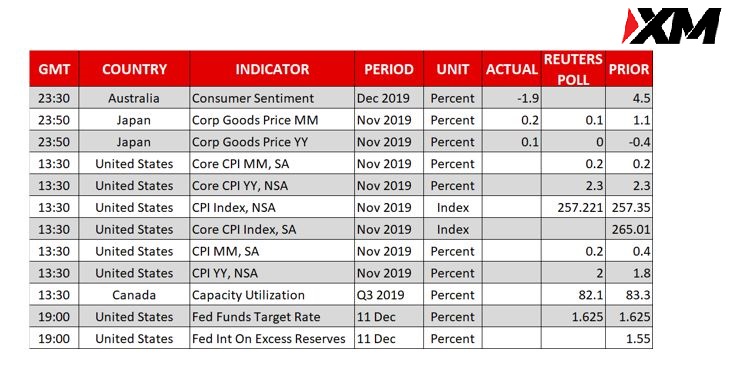
Task: Click the XM logo
Action: 671,26
